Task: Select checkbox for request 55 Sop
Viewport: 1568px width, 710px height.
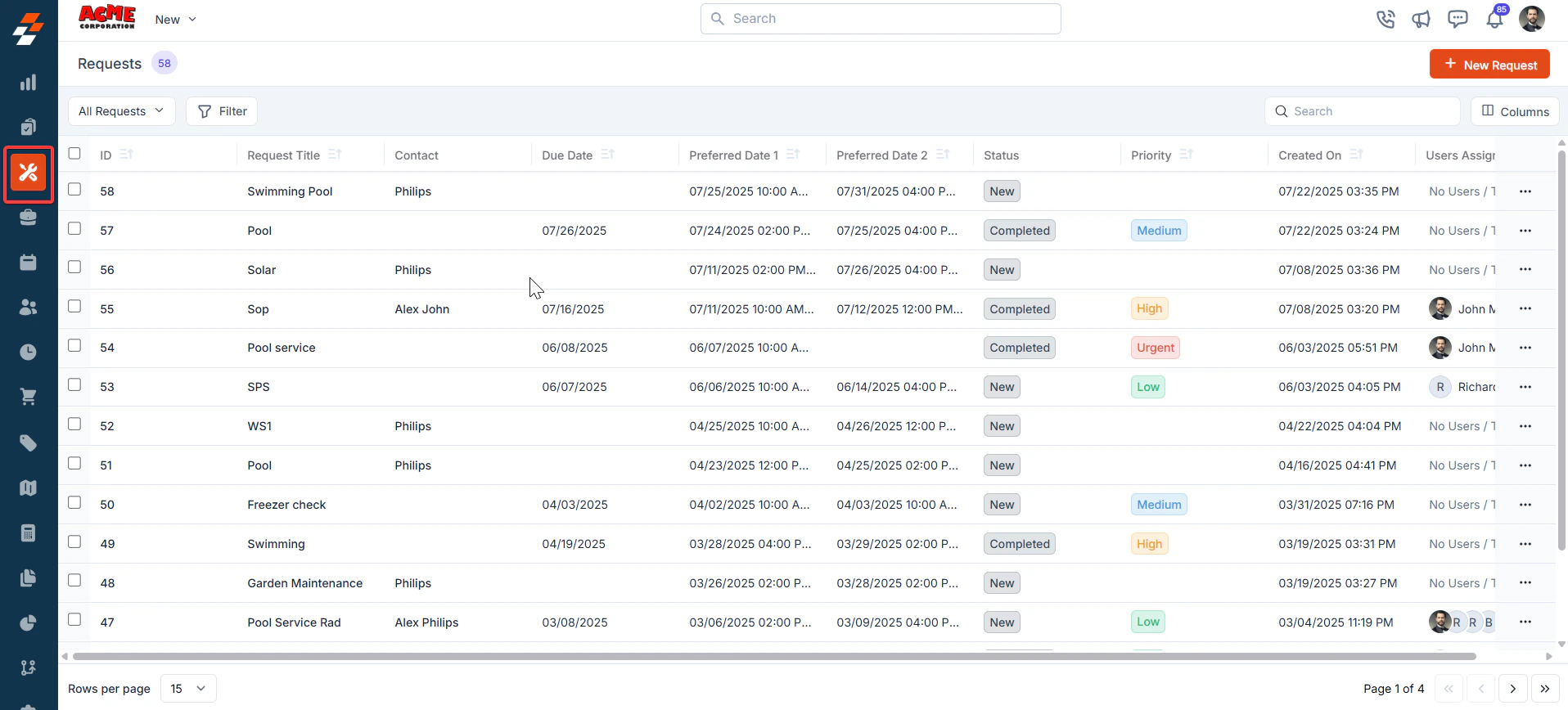Action: click(x=74, y=306)
